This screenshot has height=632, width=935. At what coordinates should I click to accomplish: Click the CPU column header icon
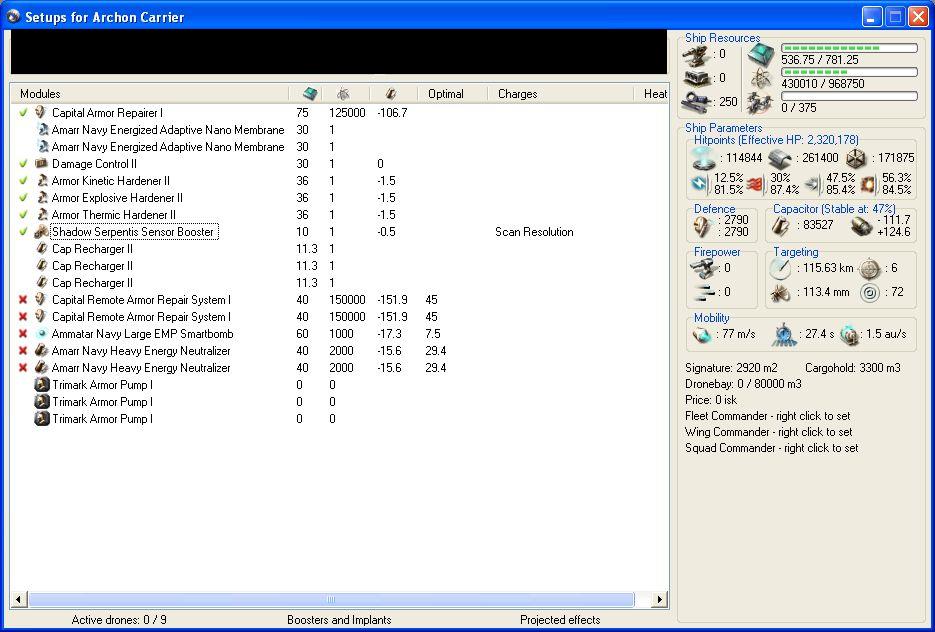310,94
